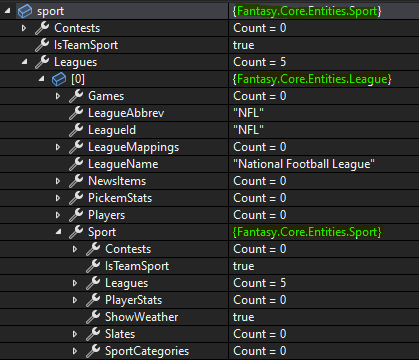Click the wrench icon for LeagueName
This screenshot has width=419, height=360.
pos(76,164)
